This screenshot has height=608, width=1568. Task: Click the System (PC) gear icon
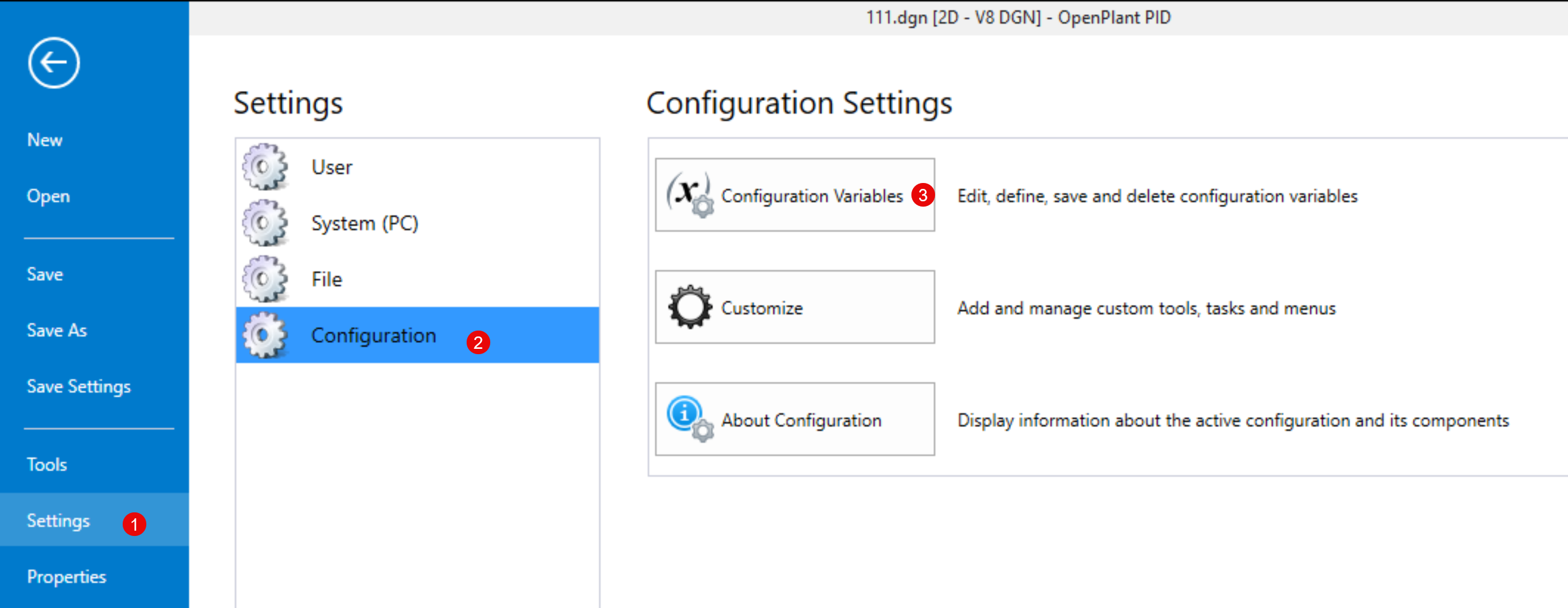coord(264,223)
